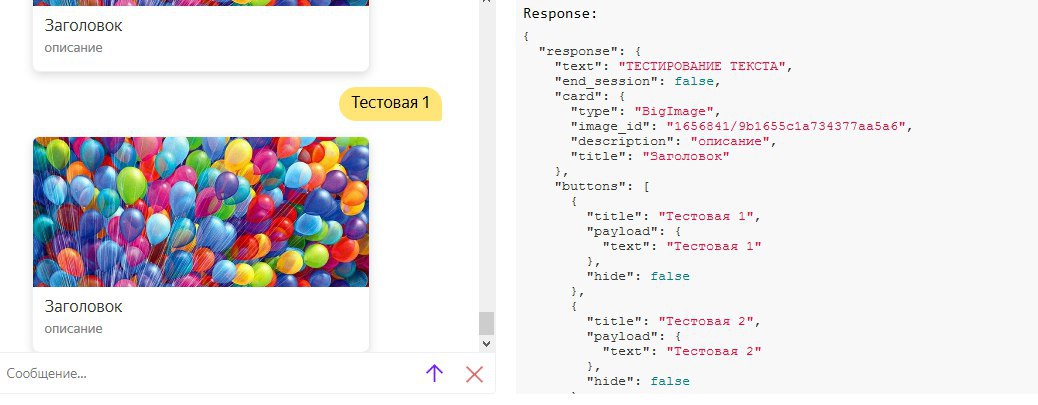Click the chat scrollbar thumb
The width and height of the screenshot is (1038, 405).
pos(487,324)
